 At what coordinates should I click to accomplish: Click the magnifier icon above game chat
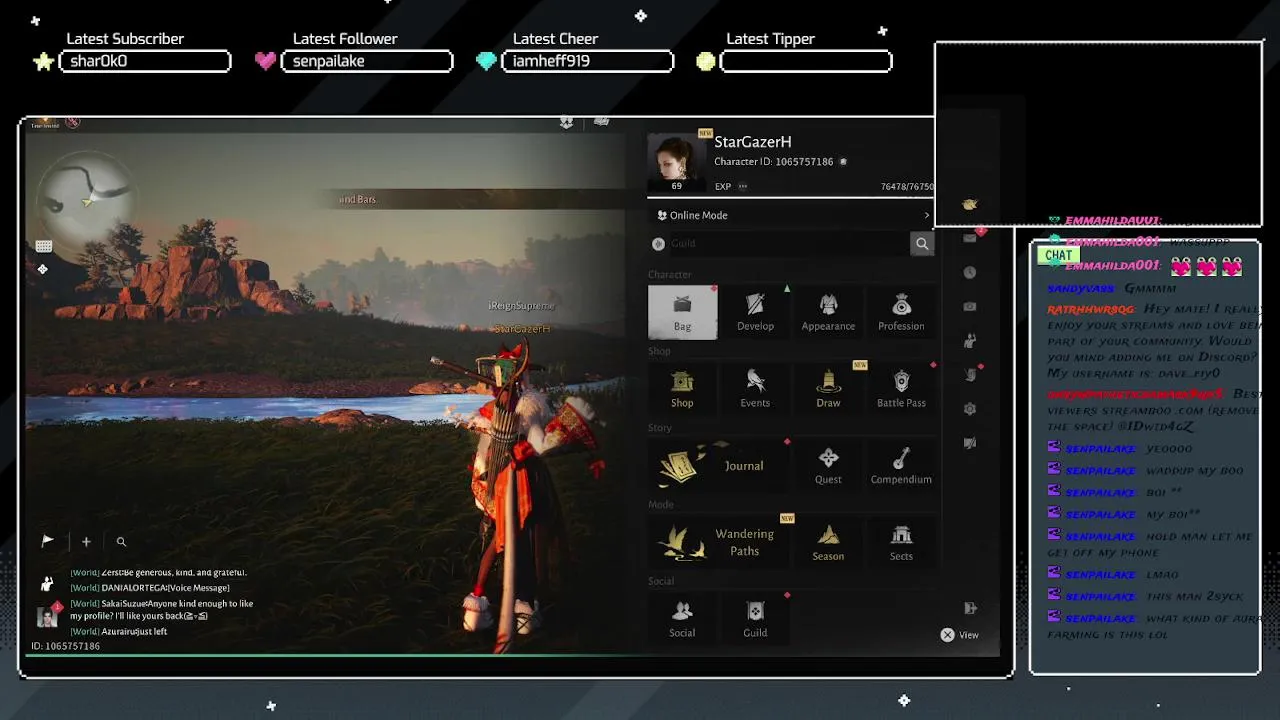[x=121, y=541]
